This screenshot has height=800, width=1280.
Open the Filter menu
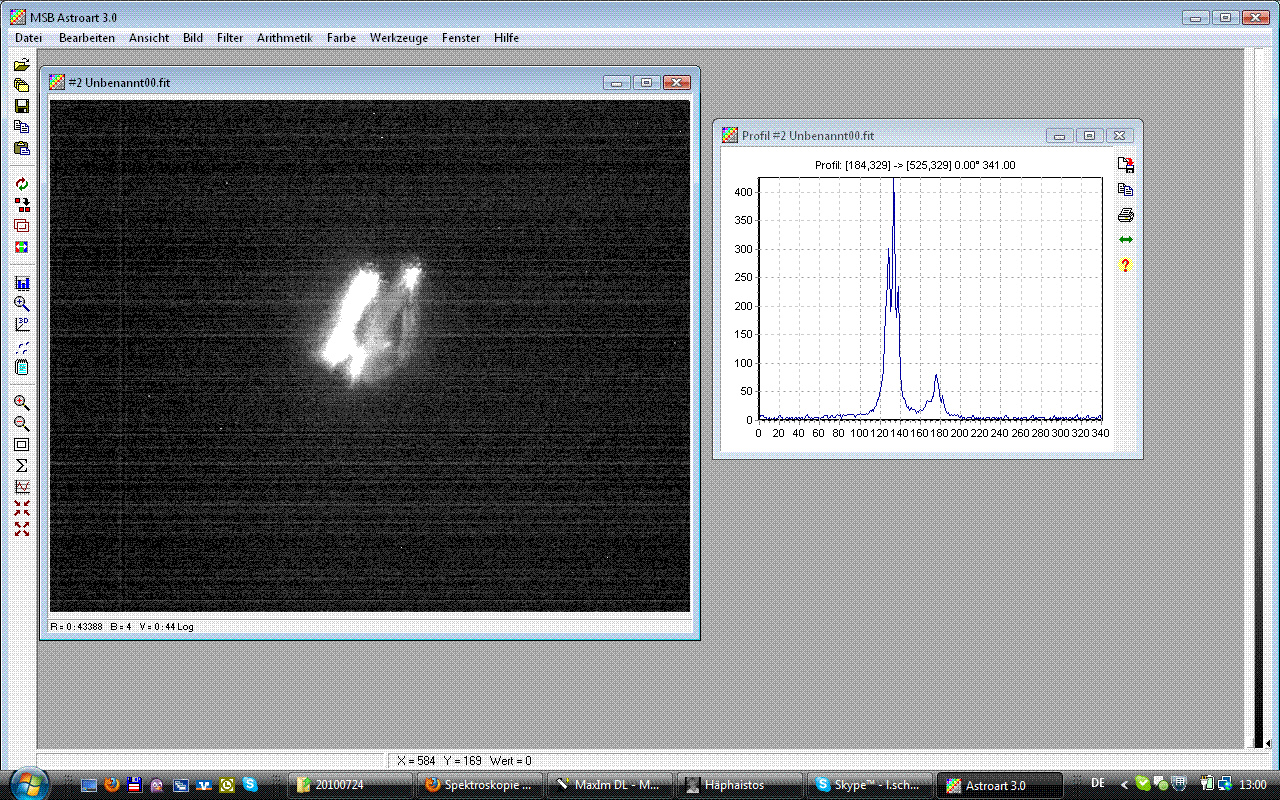(x=229, y=38)
